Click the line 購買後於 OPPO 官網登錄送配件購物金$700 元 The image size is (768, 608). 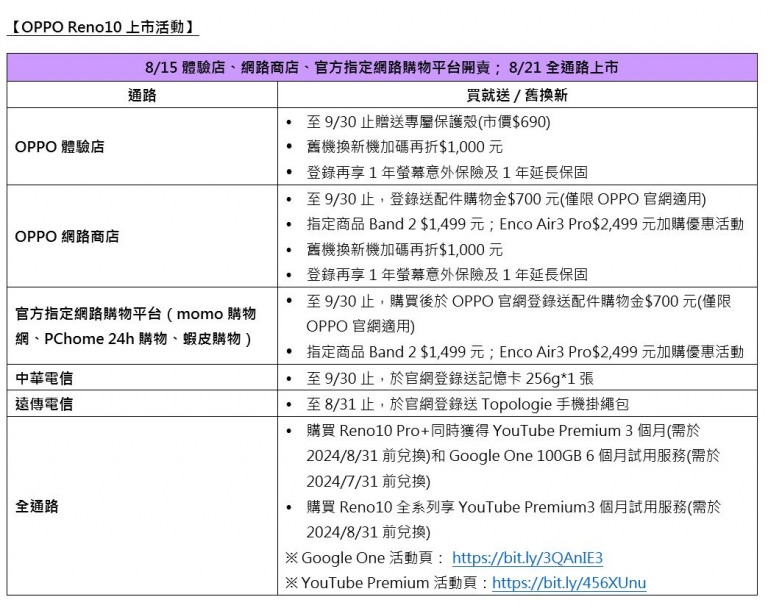(x=519, y=314)
